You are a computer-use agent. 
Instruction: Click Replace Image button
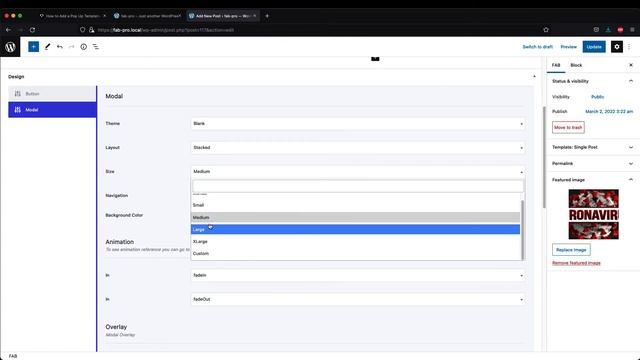coord(571,250)
